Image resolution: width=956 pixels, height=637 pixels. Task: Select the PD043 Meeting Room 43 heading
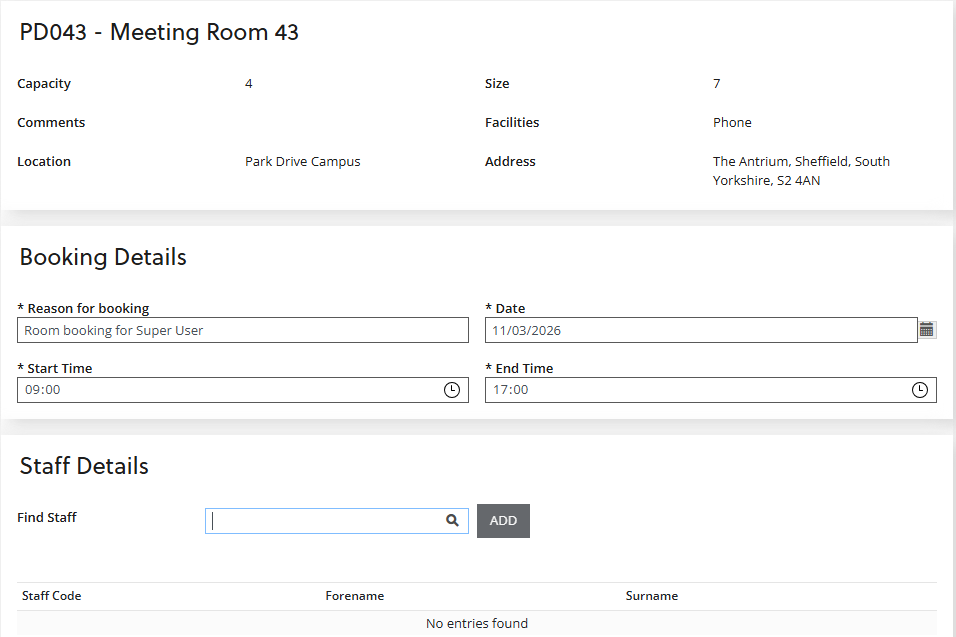[158, 32]
